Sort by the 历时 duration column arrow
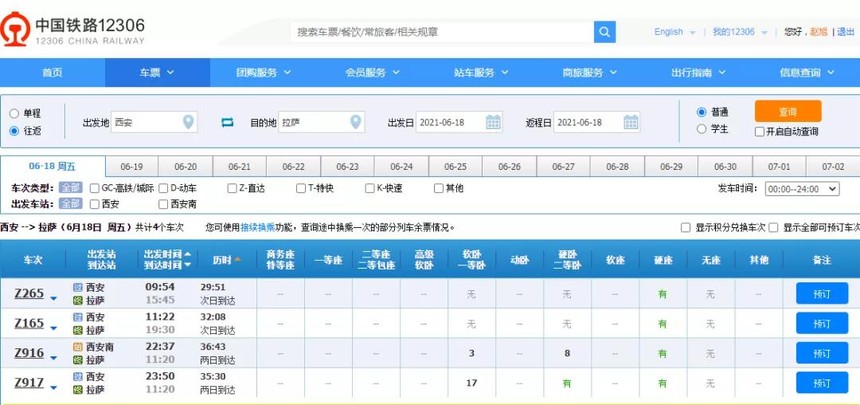The image size is (860, 405). [237, 260]
